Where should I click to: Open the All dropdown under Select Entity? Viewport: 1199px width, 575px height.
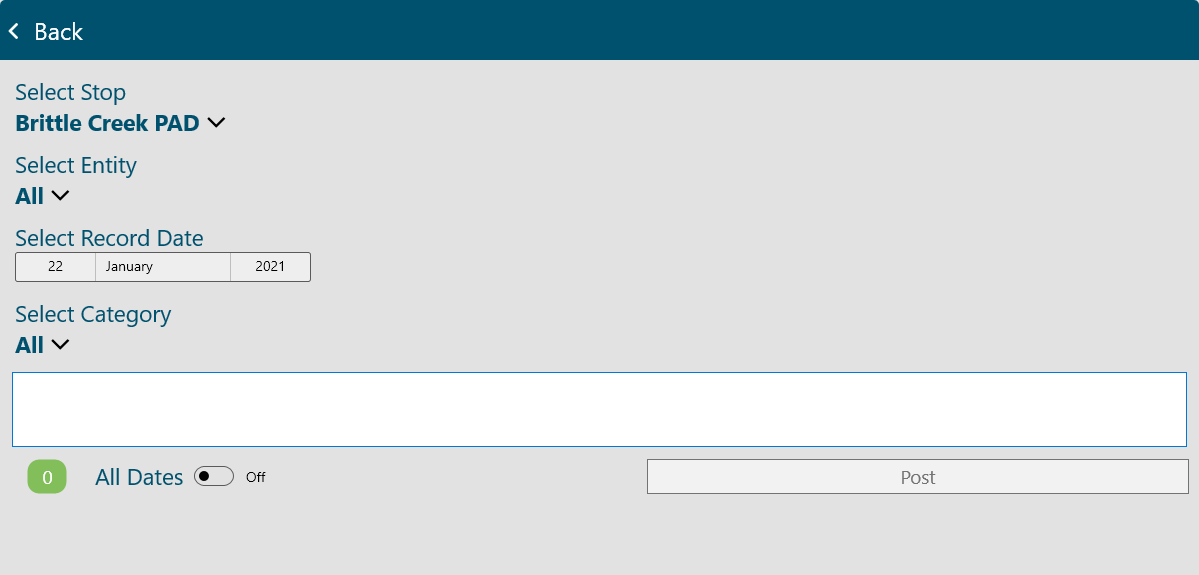42,196
